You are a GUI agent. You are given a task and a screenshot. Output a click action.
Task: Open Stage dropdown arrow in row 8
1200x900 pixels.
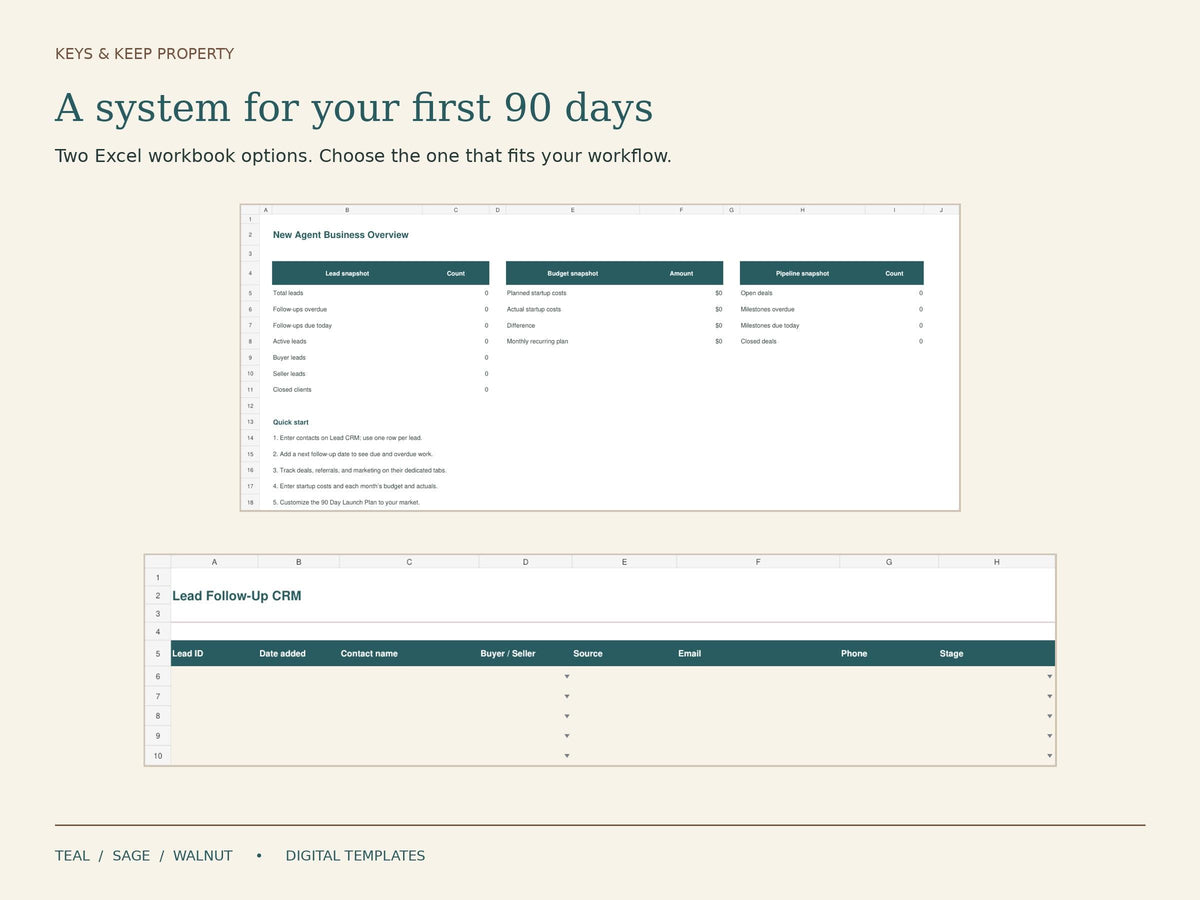click(x=1049, y=717)
